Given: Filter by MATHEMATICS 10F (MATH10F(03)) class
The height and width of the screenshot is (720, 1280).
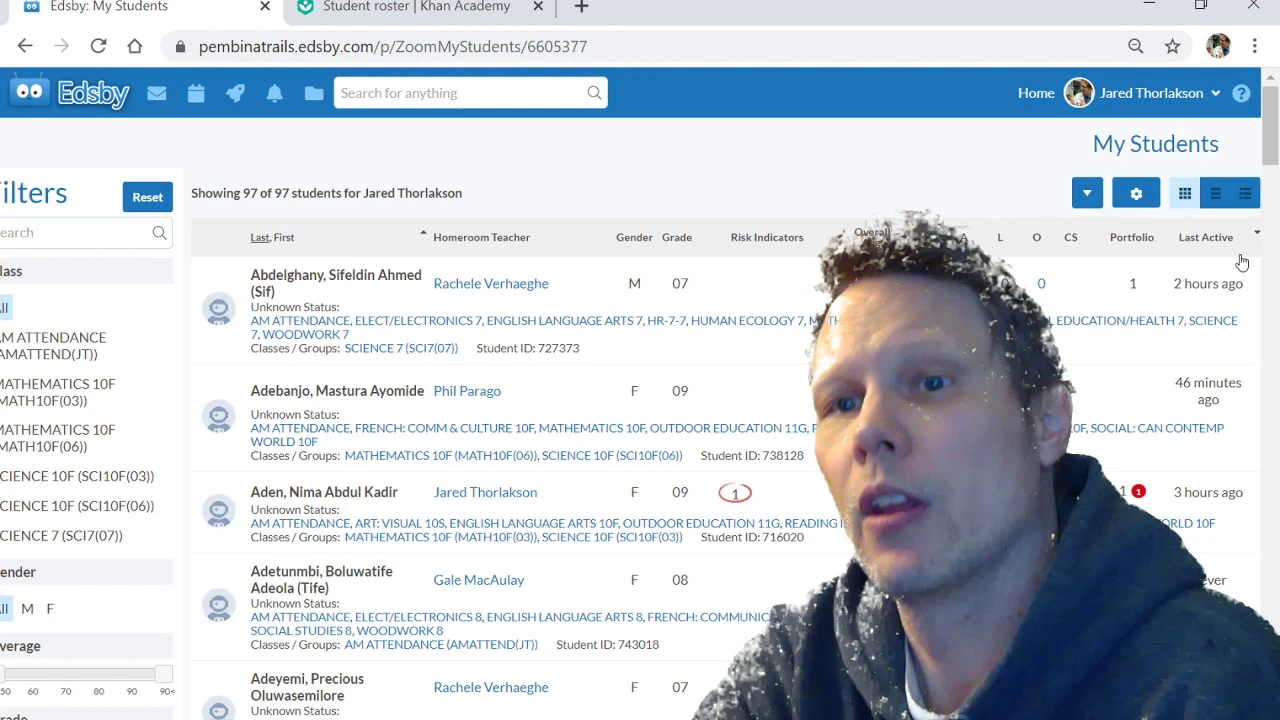Looking at the screenshot, I should tap(58, 392).
